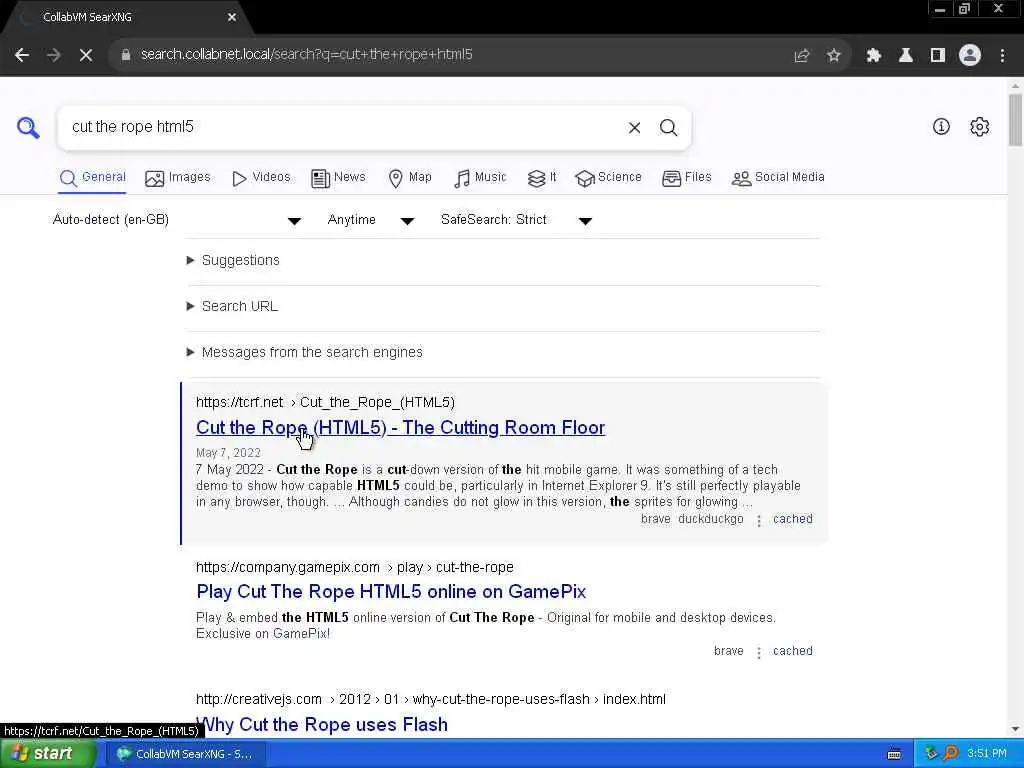The image size is (1024, 768).
Task: Open Why Cut the Rope uses Flash link
Action: pos(322,725)
